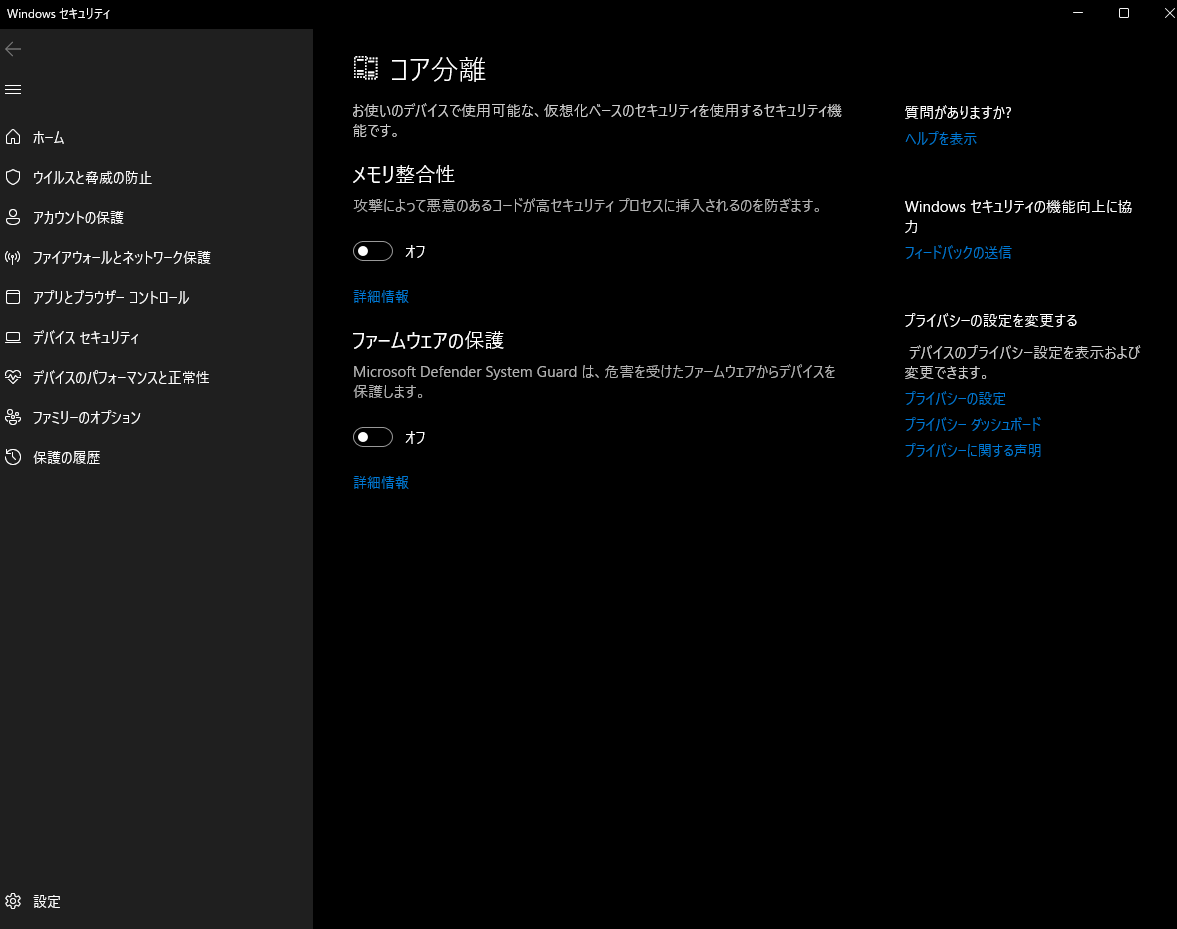The width and height of the screenshot is (1177, 929).
Task: Open アプリとブラウザー コントロール settings
Action: [x=124, y=297]
